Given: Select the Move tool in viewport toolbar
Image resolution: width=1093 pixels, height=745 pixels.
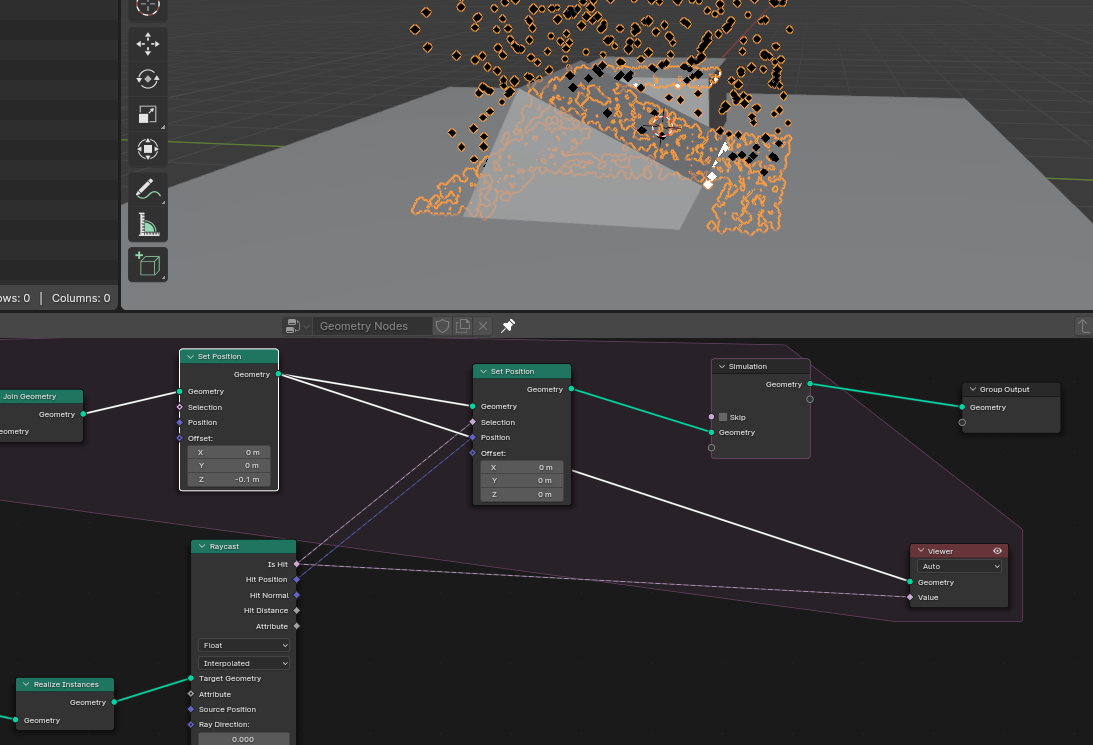Looking at the screenshot, I should pyautogui.click(x=148, y=44).
